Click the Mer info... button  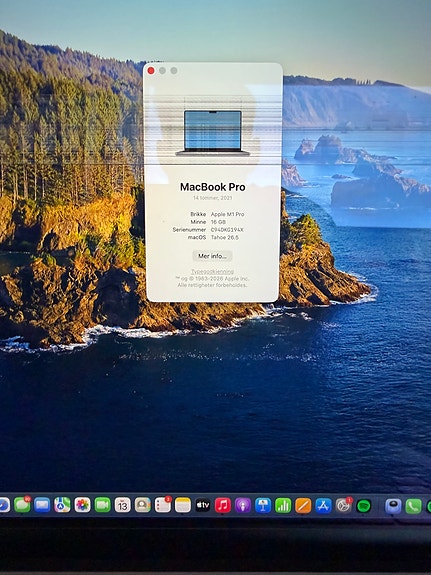[212, 256]
